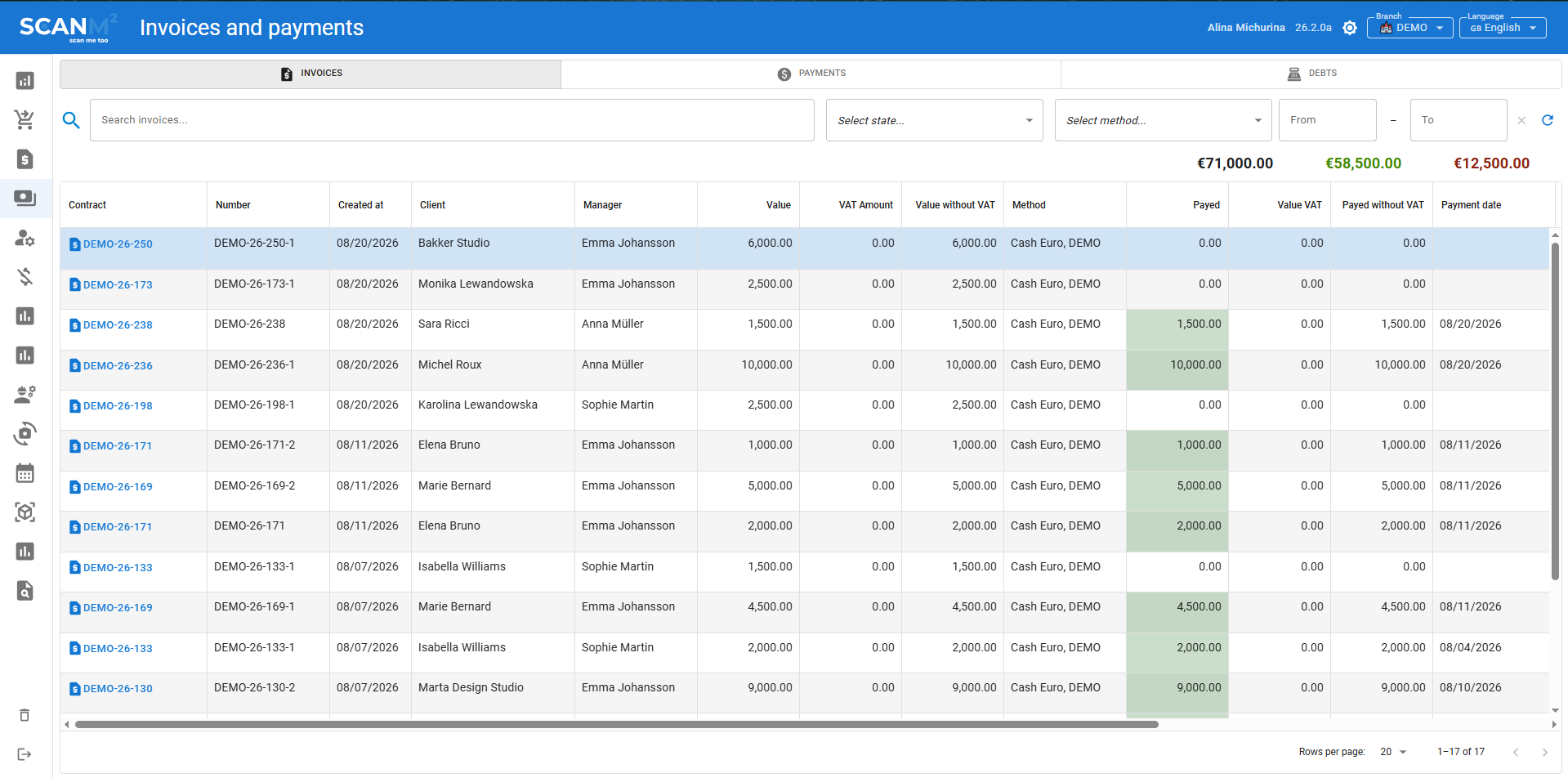Switch to the Payments tab
This screenshot has width=1568, height=778.
(811, 74)
